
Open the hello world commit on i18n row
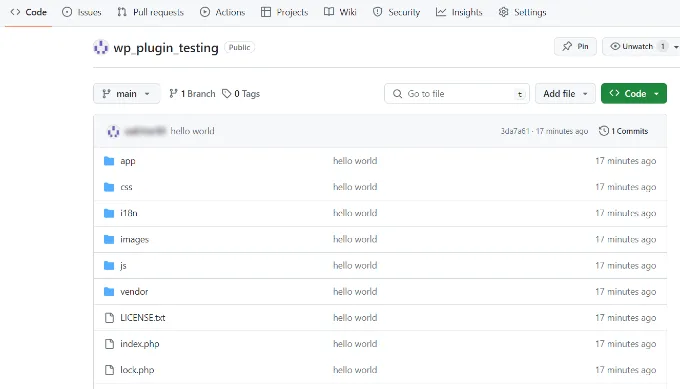click(x=355, y=213)
